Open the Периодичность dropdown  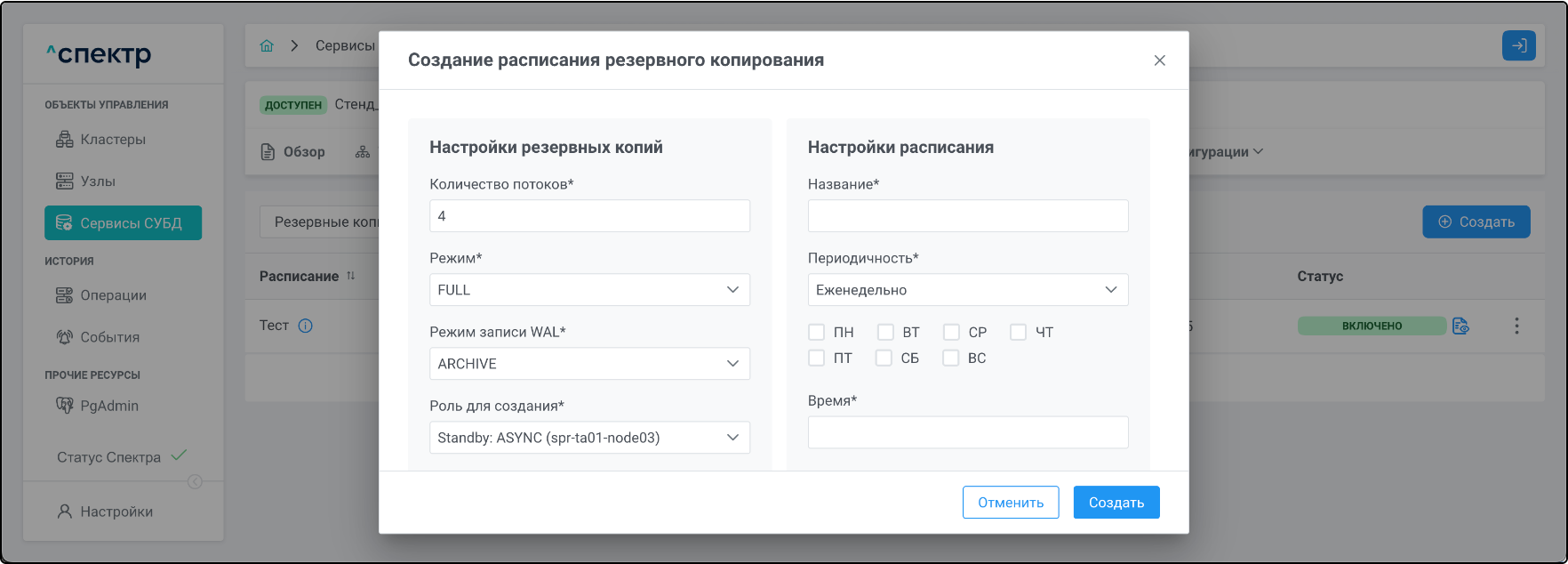(x=967, y=290)
